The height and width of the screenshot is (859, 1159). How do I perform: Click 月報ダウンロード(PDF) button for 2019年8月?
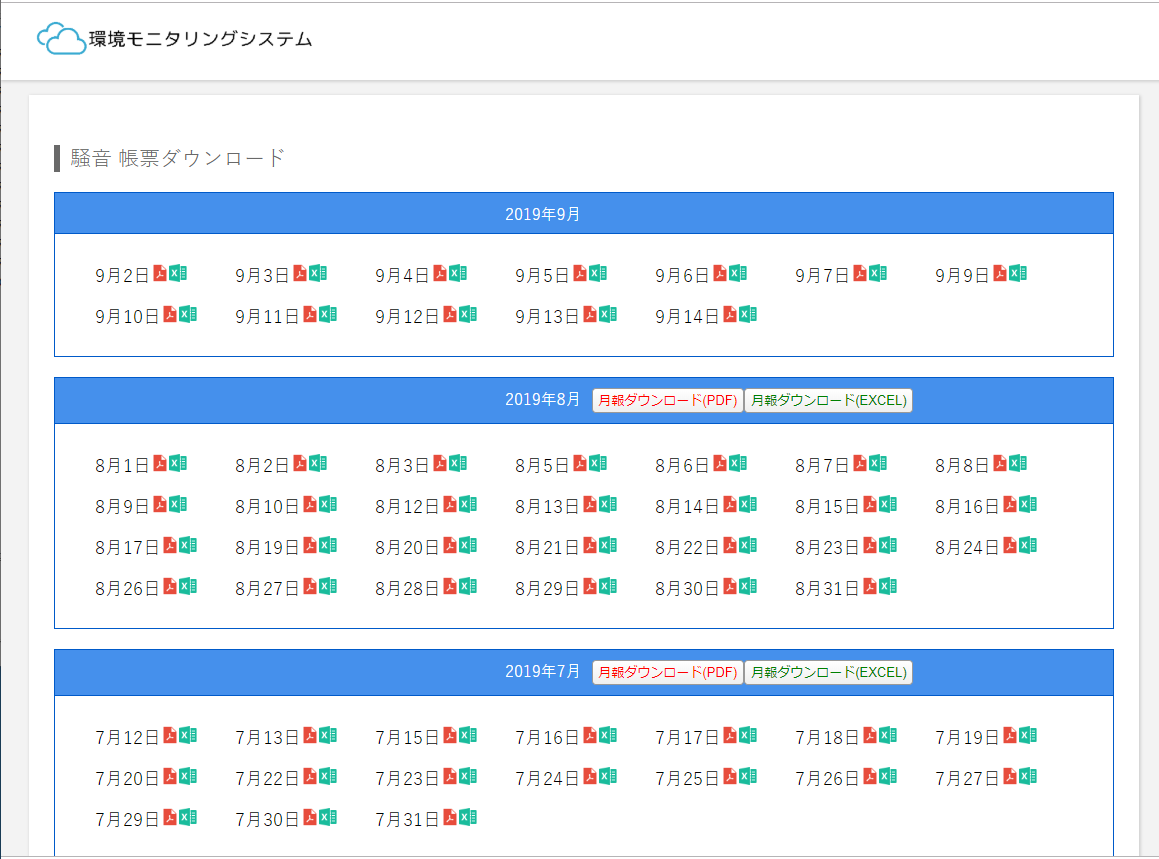click(x=667, y=401)
